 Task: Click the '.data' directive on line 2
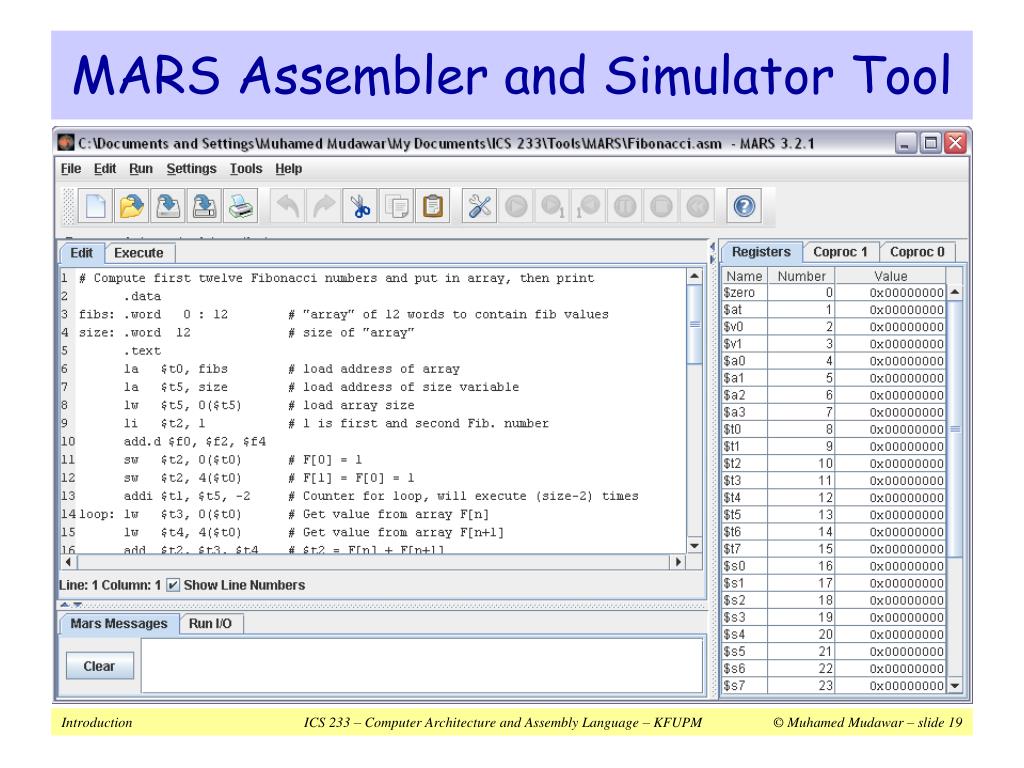[142, 296]
